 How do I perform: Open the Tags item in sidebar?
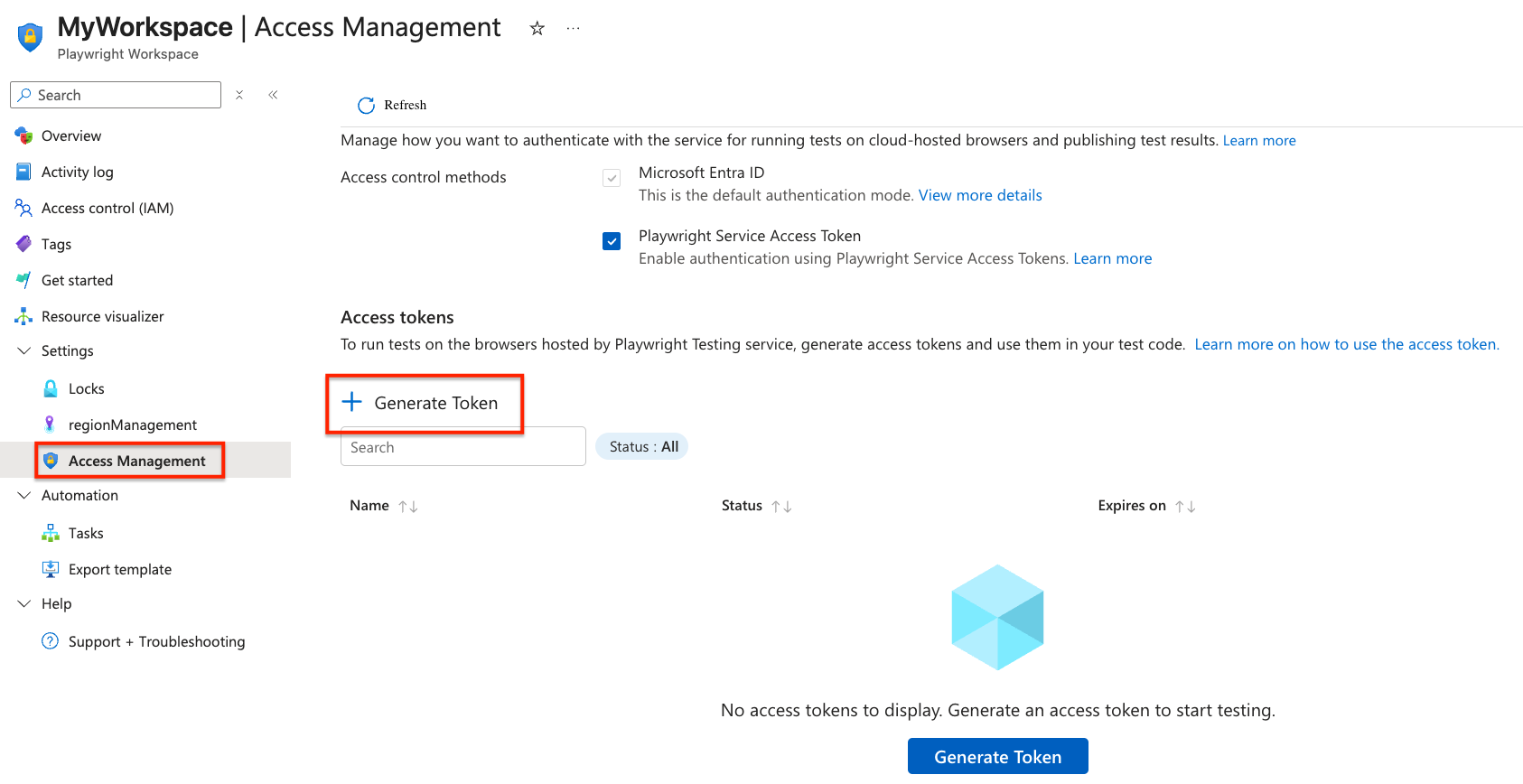(56, 244)
